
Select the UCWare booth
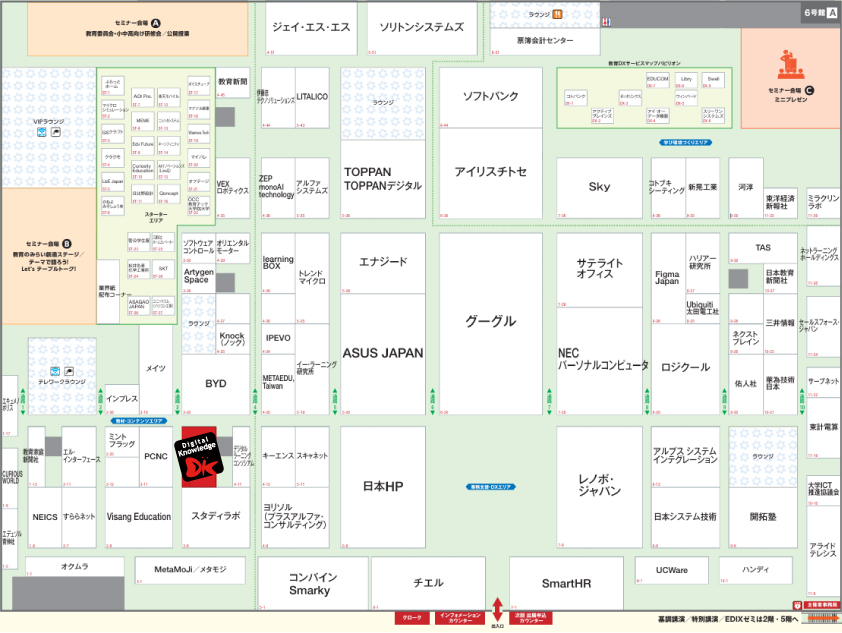tap(672, 570)
